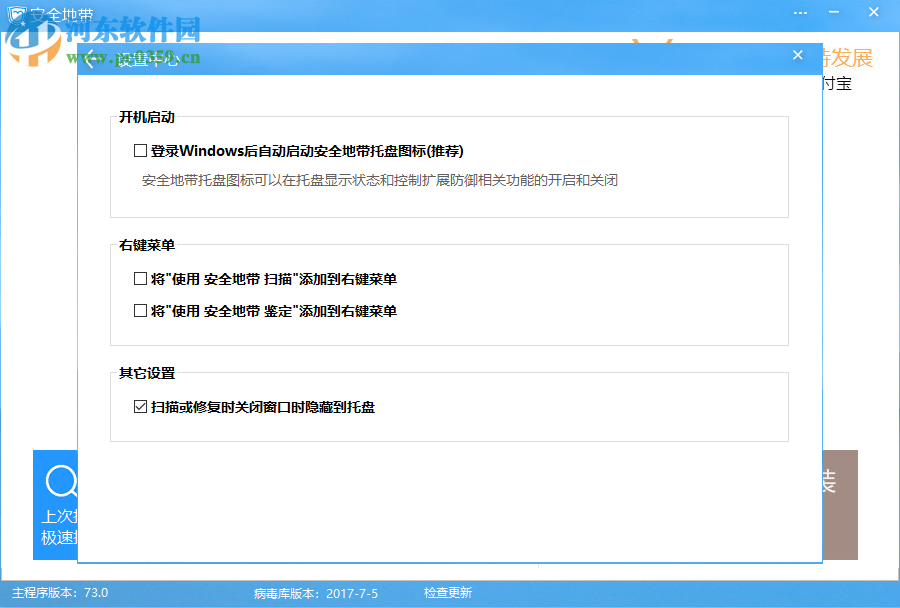Image resolution: width=900 pixels, height=608 pixels.
Task: Click the magnifier scan icon in main window
Action: click(x=61, y=481)
